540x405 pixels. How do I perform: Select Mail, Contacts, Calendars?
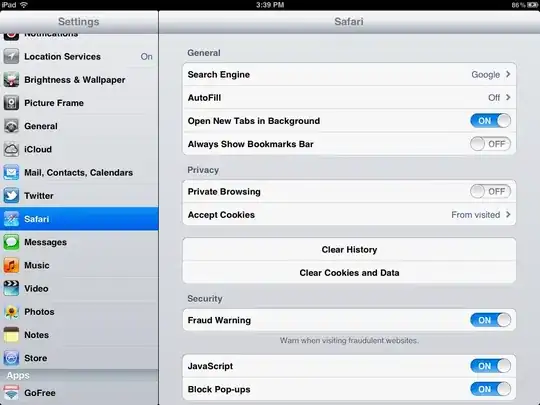click(79, 173)
